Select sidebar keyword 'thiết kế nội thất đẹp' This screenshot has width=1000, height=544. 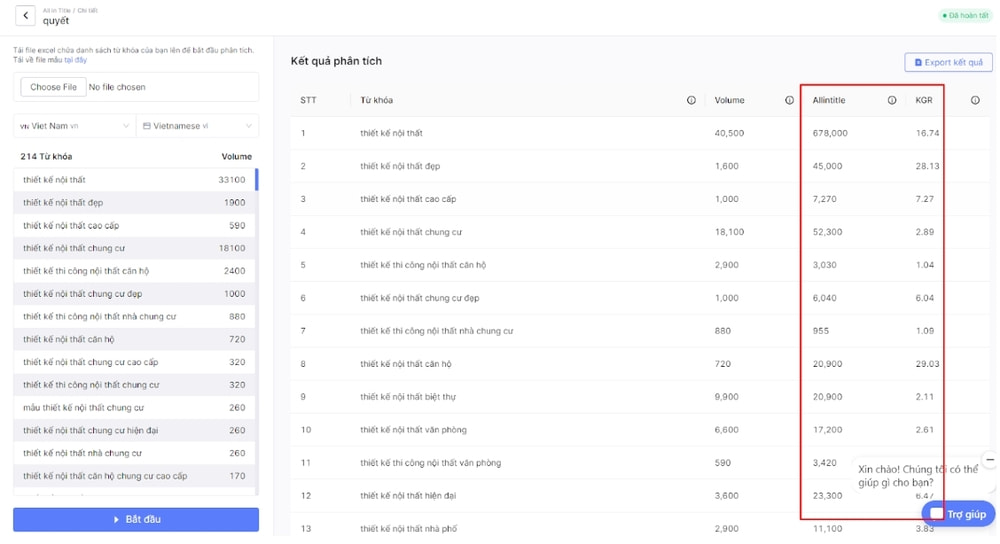click(x=134, y=203)
